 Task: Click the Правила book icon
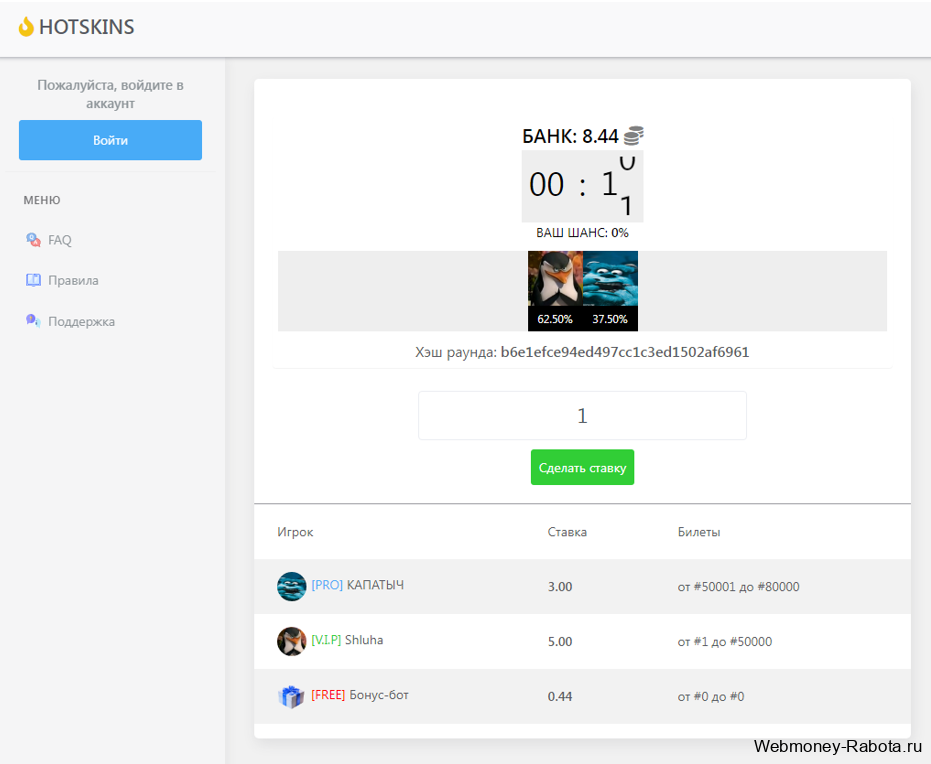click(33, 280)
